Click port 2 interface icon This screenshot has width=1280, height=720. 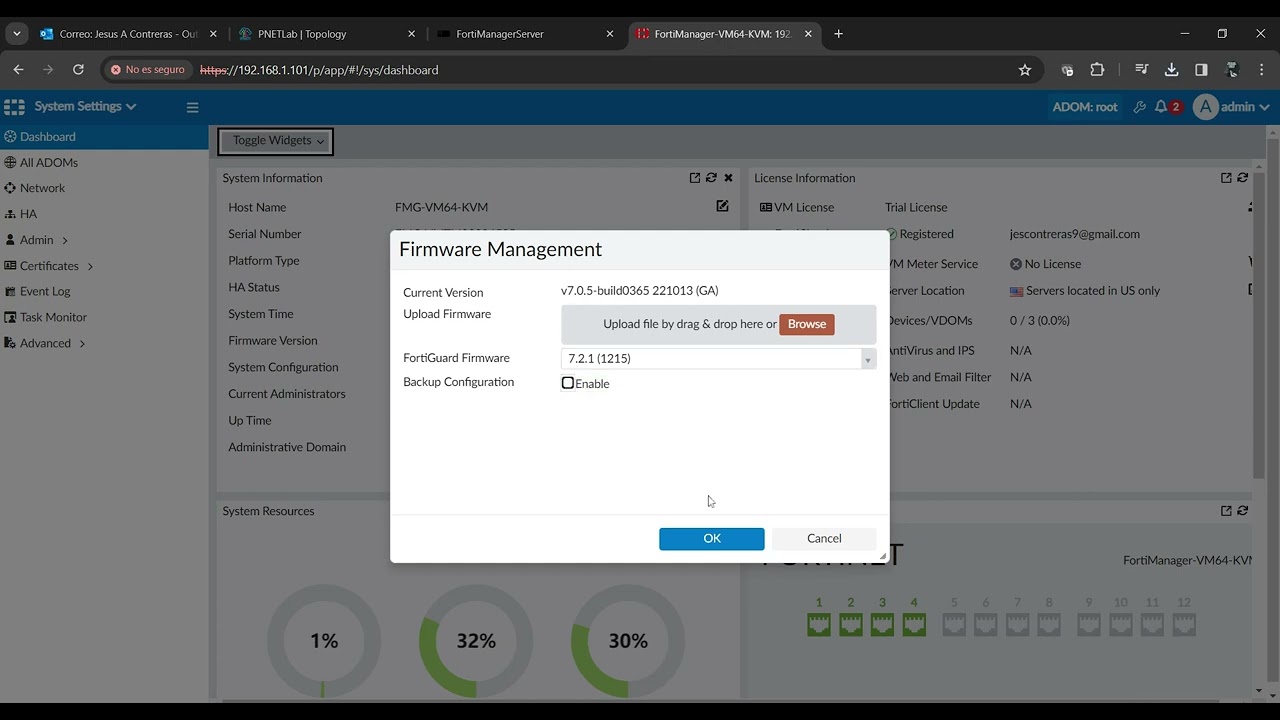pyautogui.click(x=851, y=625)
